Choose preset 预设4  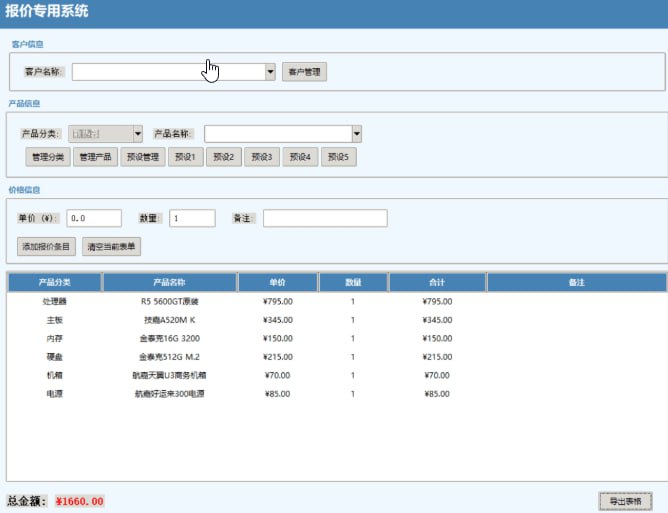(300, 157)
